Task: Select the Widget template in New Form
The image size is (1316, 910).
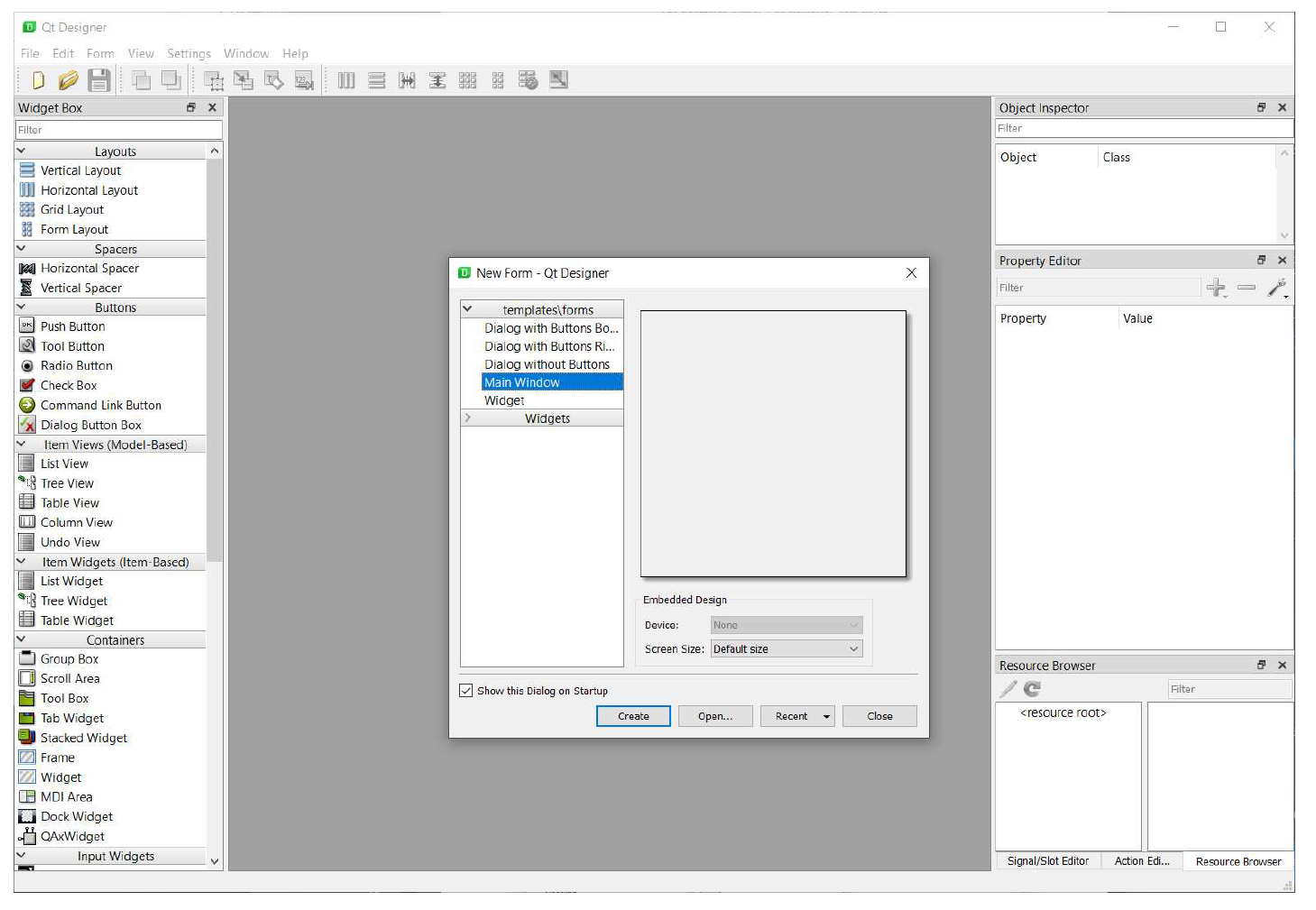Action: pos(504,400)
